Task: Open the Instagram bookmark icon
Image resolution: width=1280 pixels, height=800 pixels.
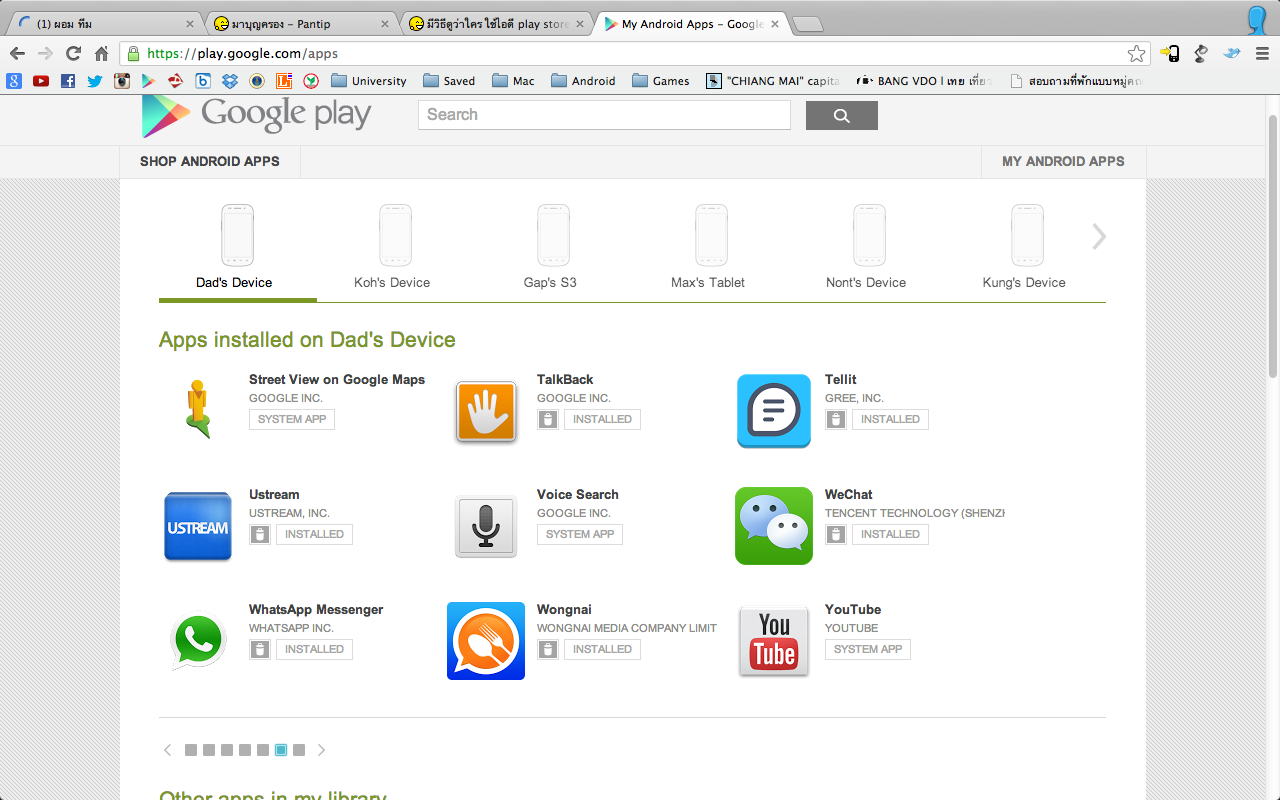Action: (x=122, y=81)
